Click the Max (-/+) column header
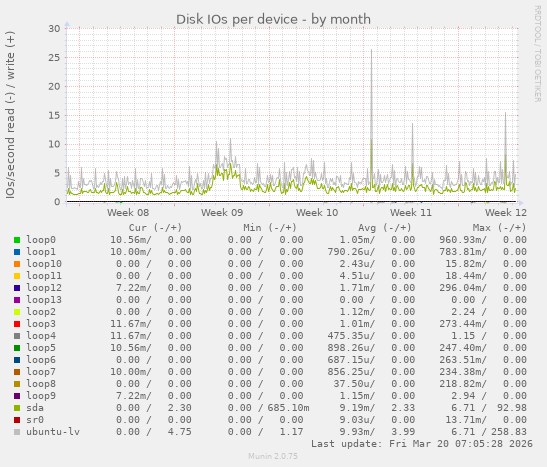 (x=499, y=228)
